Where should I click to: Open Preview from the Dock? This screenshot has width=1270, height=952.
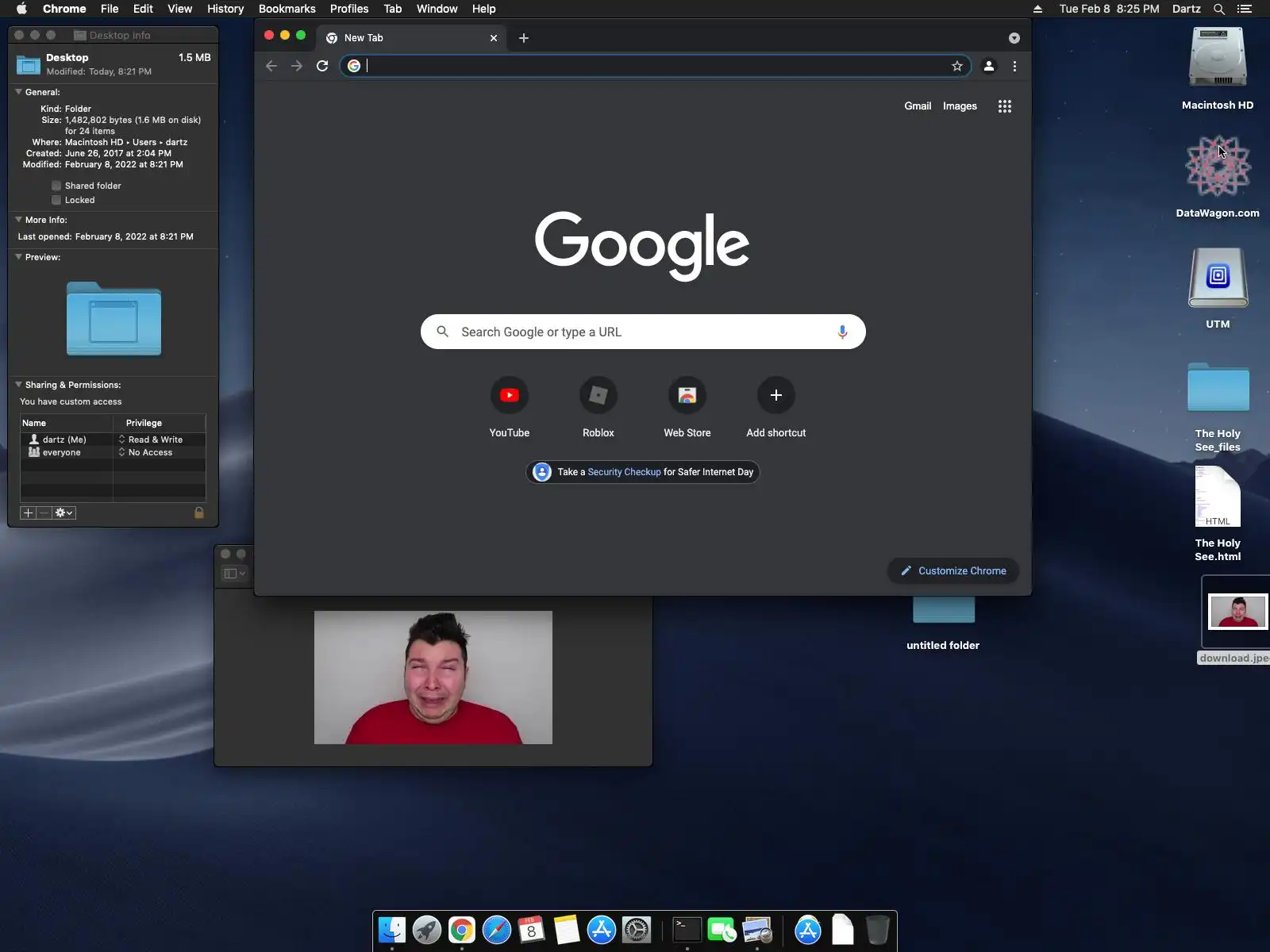coord(757,930)
